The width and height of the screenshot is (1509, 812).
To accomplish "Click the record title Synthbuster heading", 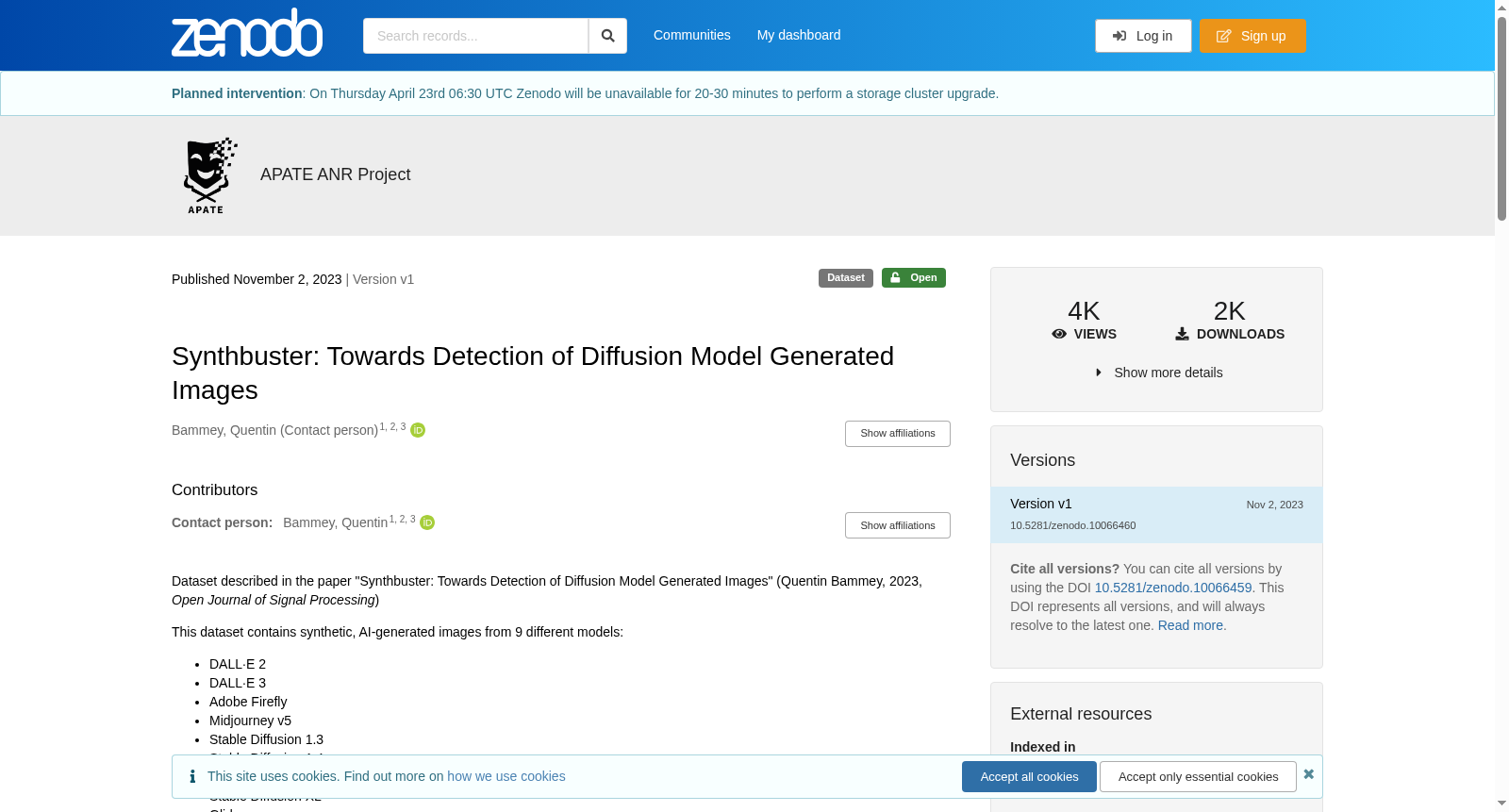I will click(533, 373).
